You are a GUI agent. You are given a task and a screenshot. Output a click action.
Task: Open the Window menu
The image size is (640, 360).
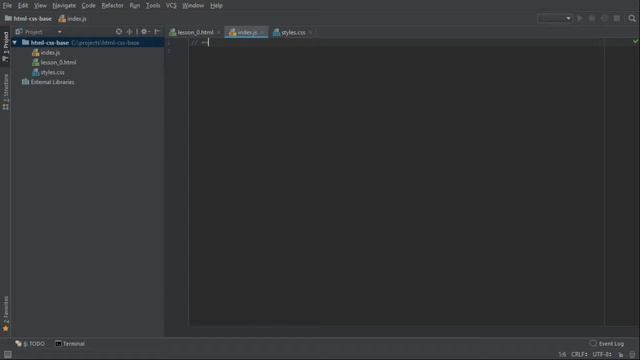[193, 6]
